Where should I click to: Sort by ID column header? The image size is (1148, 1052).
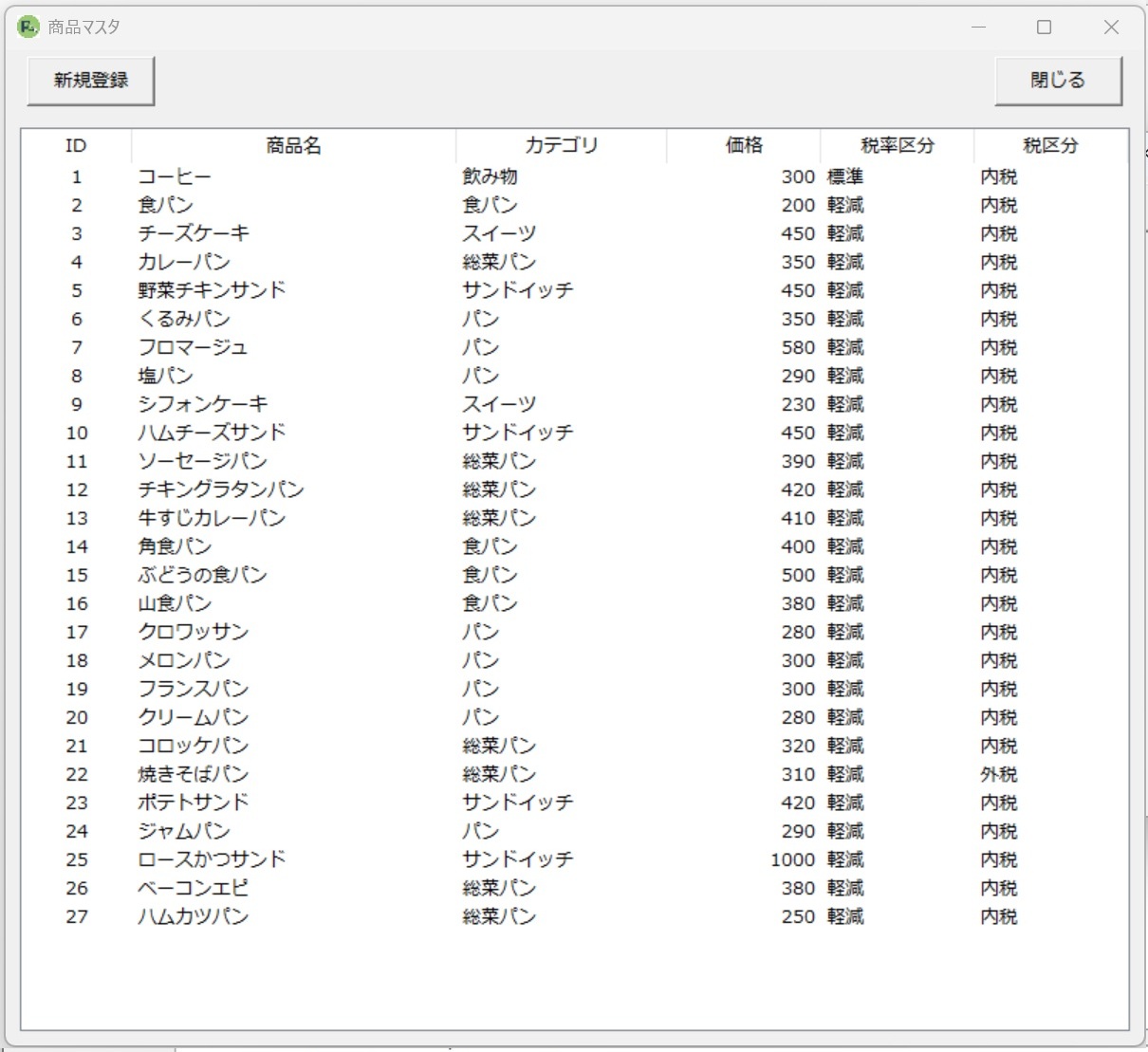[x=76, y=146]
